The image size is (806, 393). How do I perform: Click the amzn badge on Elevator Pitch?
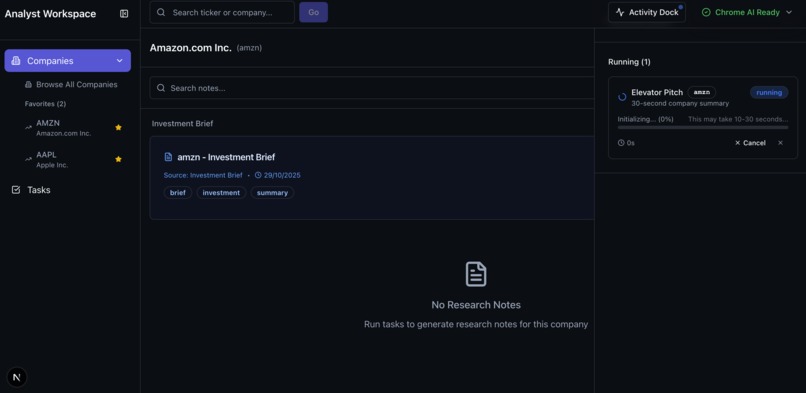pyautogui.click(x=702, y=92)
